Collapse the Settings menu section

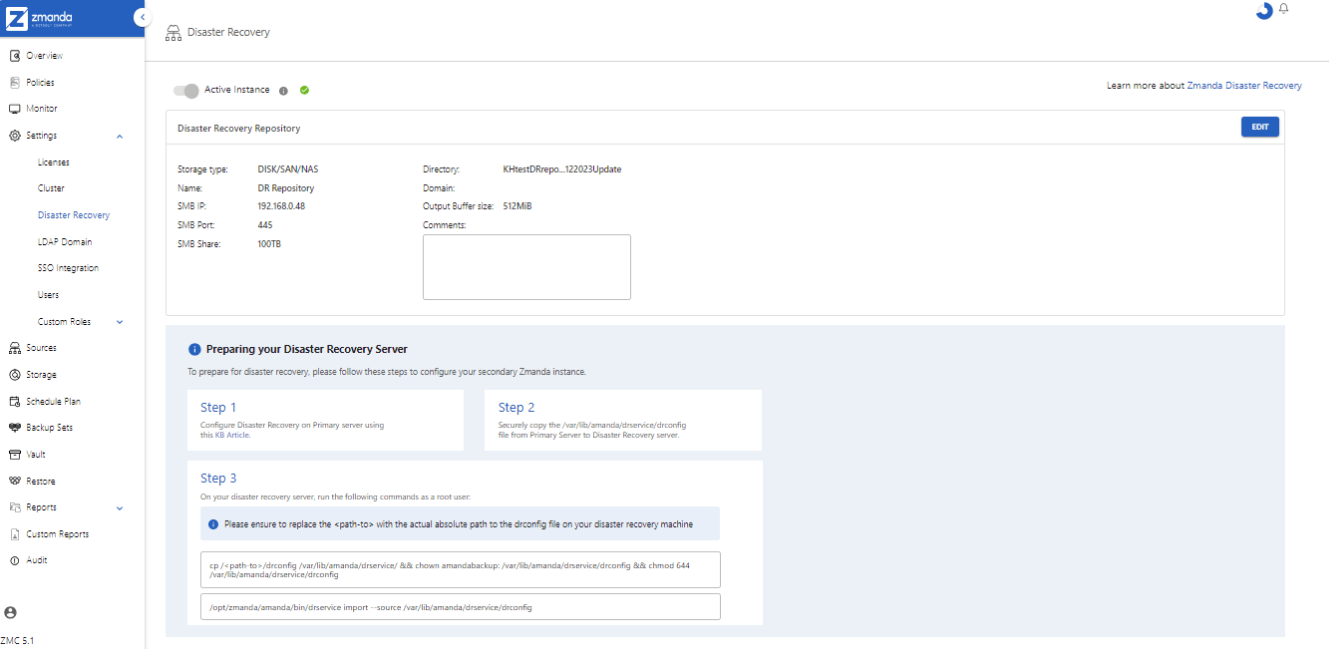(120, 136)
